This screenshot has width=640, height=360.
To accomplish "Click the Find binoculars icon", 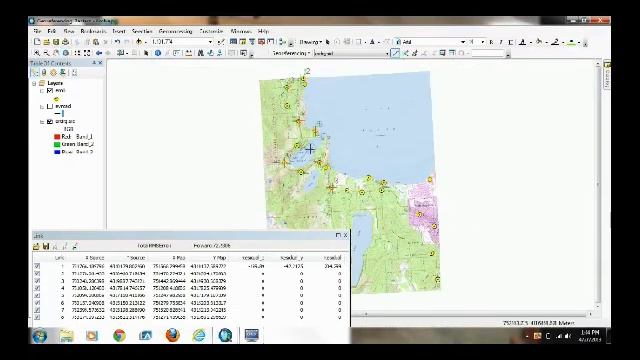I will [200, 53].
